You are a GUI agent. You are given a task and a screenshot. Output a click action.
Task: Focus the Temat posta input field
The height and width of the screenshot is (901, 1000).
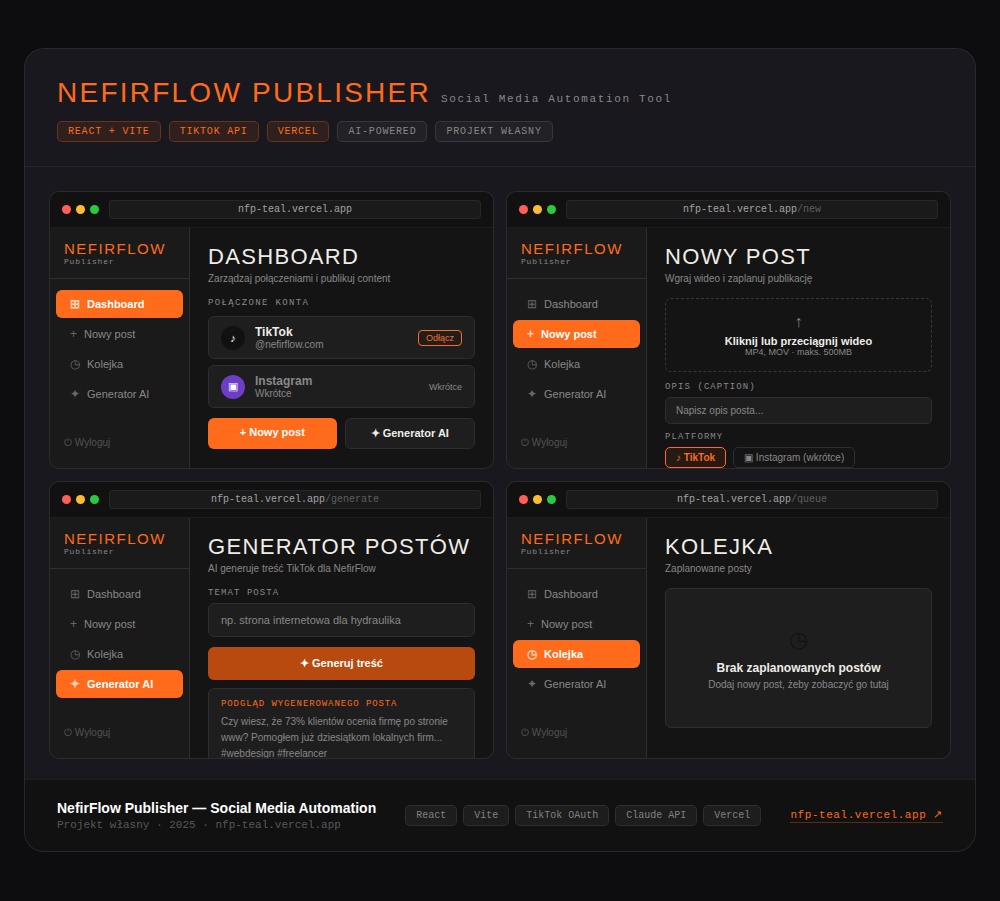click(341, 620)
